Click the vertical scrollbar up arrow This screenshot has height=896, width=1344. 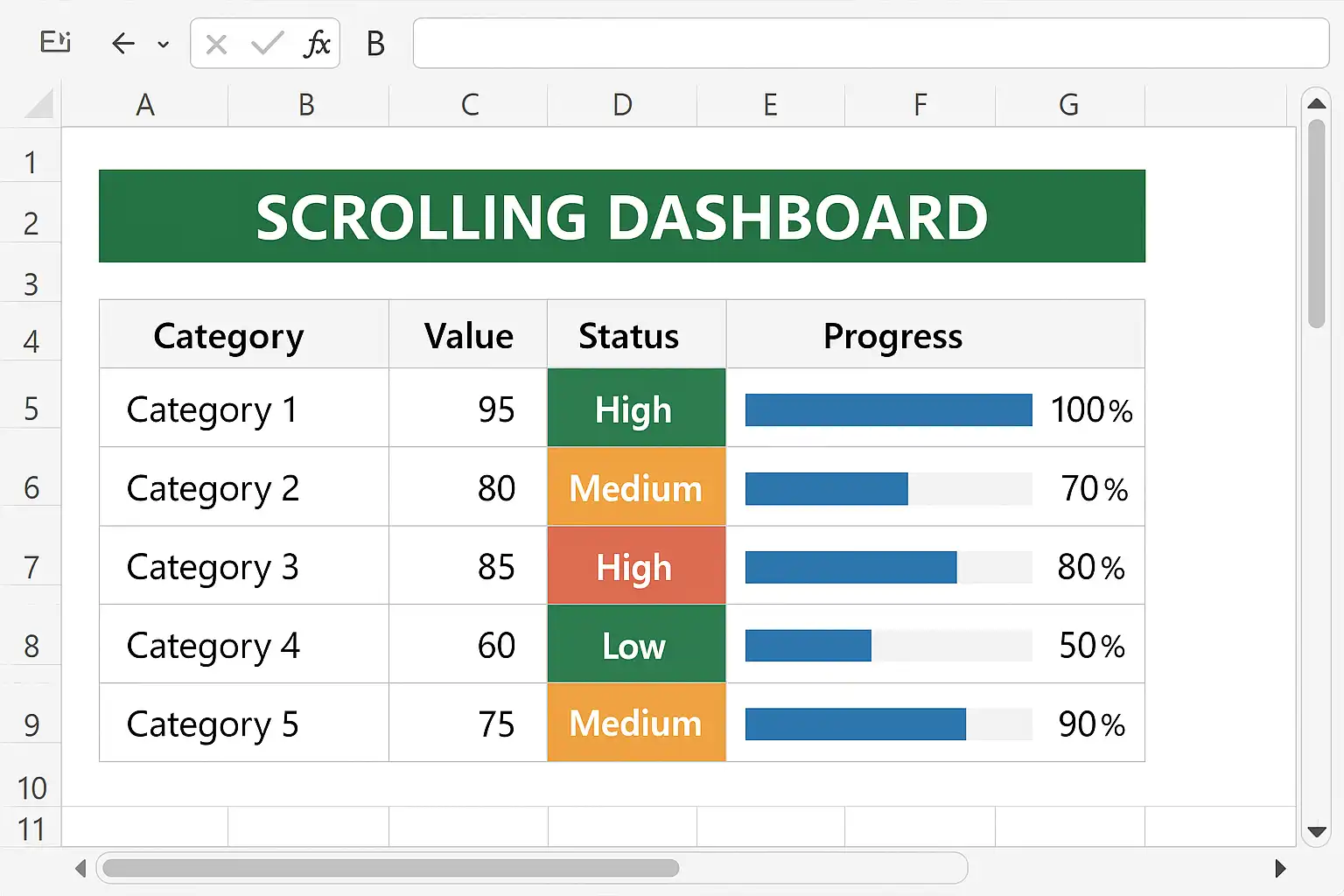tap(1316, 104)
